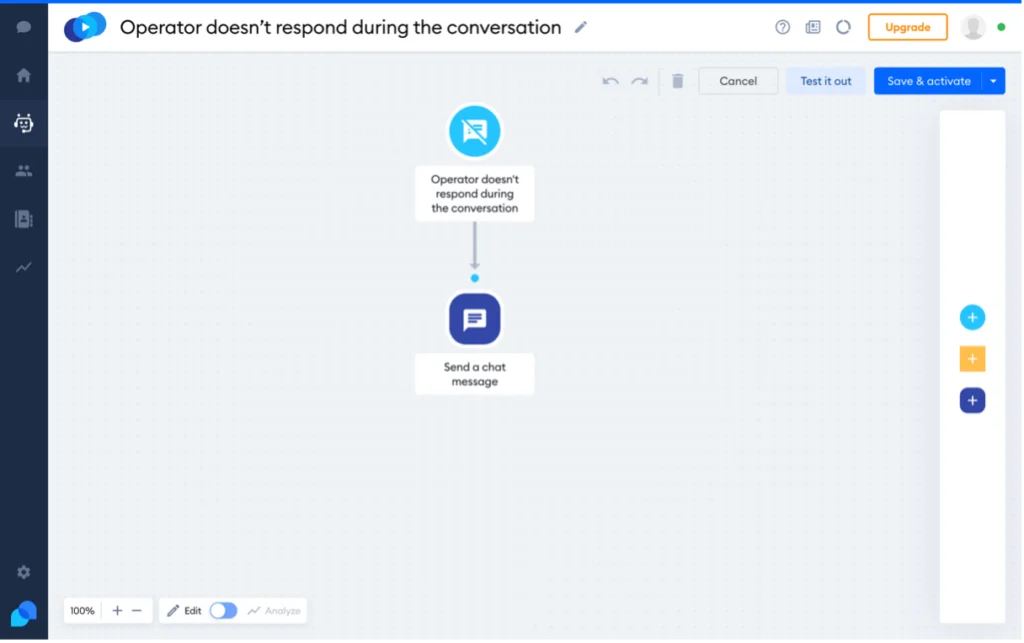
Task: Open the analytics line chart icon in sidebar
Action: point(24,267)
